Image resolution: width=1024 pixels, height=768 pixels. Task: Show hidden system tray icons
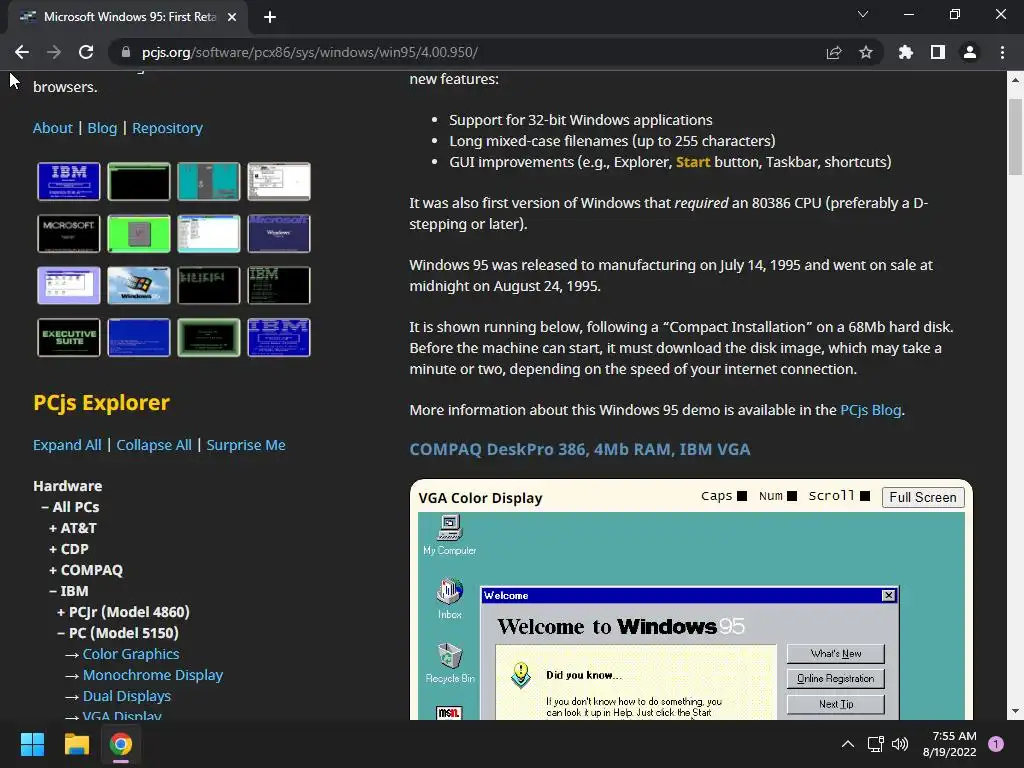848,744
